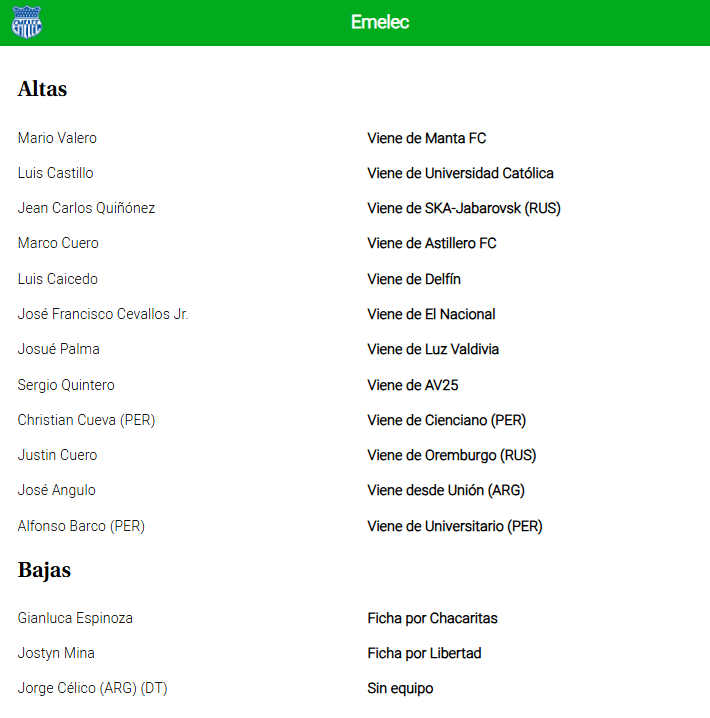This screenshot has height=718, width=710.
Task: Select the Bajas section heading
Action: (44, 570)
